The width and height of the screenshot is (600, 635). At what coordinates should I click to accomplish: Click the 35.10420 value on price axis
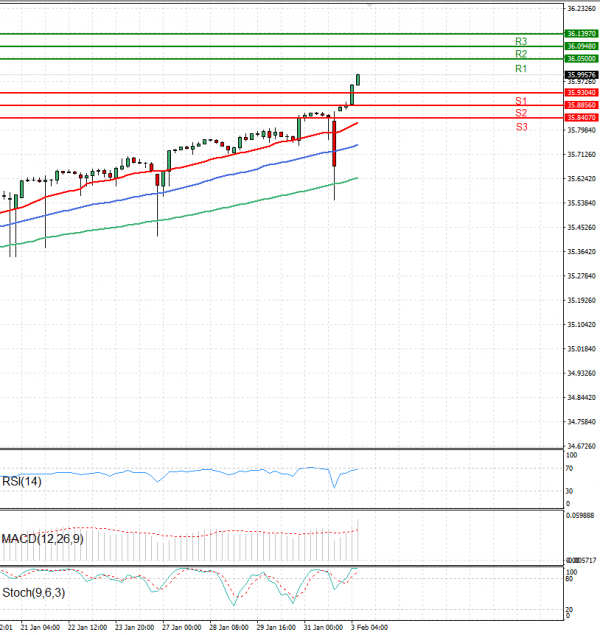pyautogui.click(x=581, y=324)
